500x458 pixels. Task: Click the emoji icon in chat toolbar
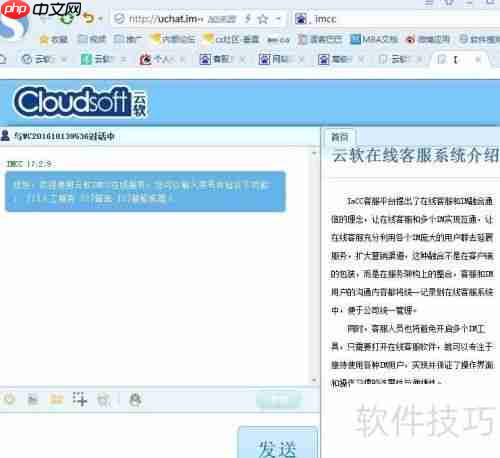click(x=9, y=399)
